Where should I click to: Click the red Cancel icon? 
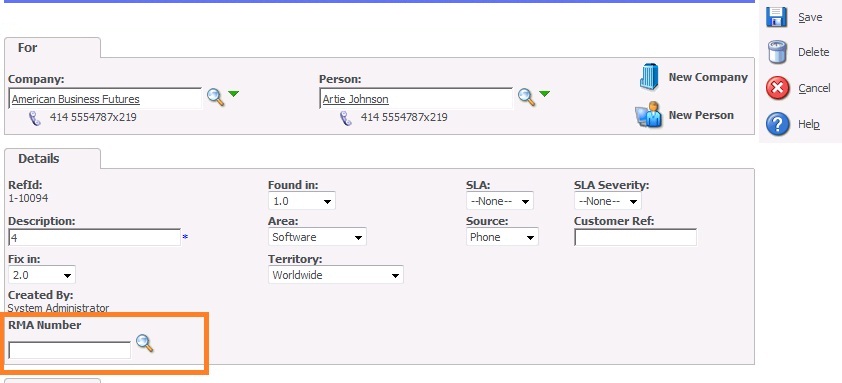[x=778, y=88]
